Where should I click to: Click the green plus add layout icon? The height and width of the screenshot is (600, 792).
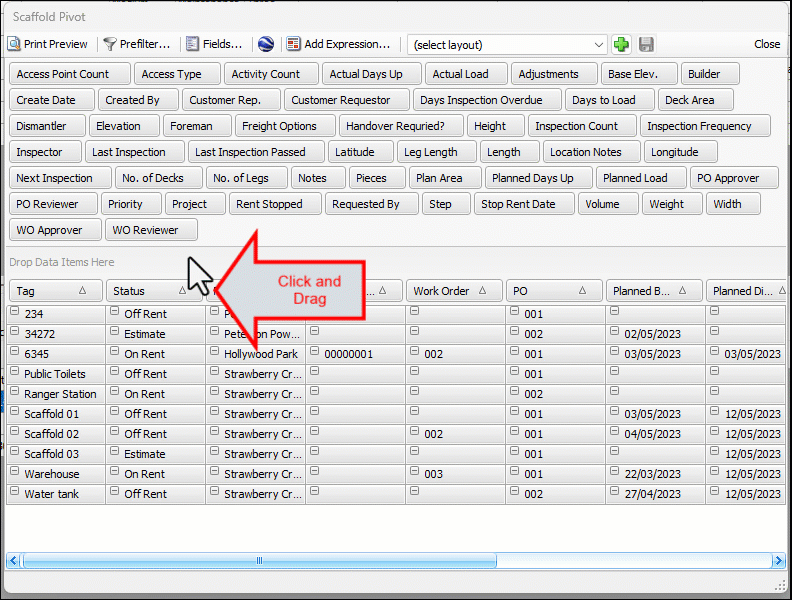[x=622, y=44]
